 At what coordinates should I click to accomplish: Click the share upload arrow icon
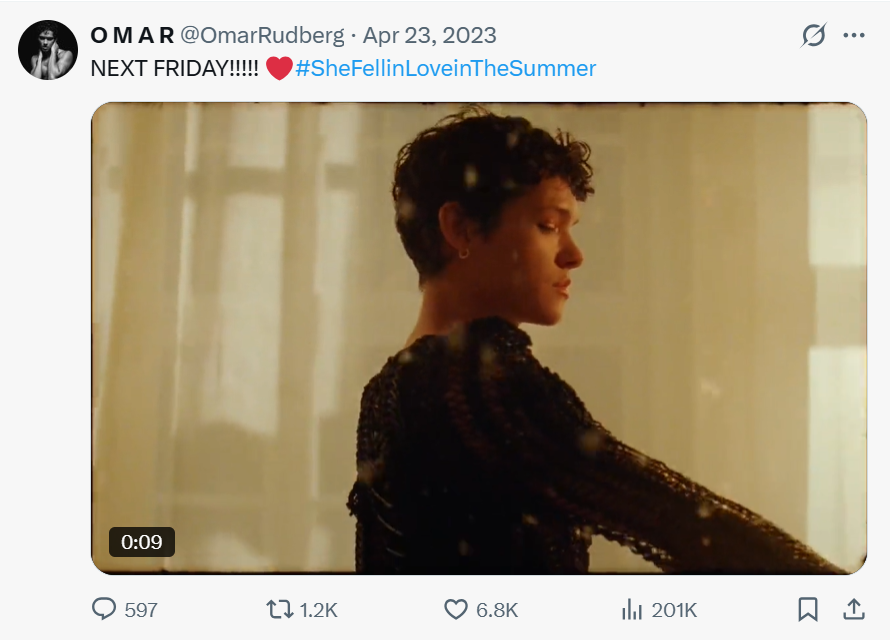[x=854, y=609]
